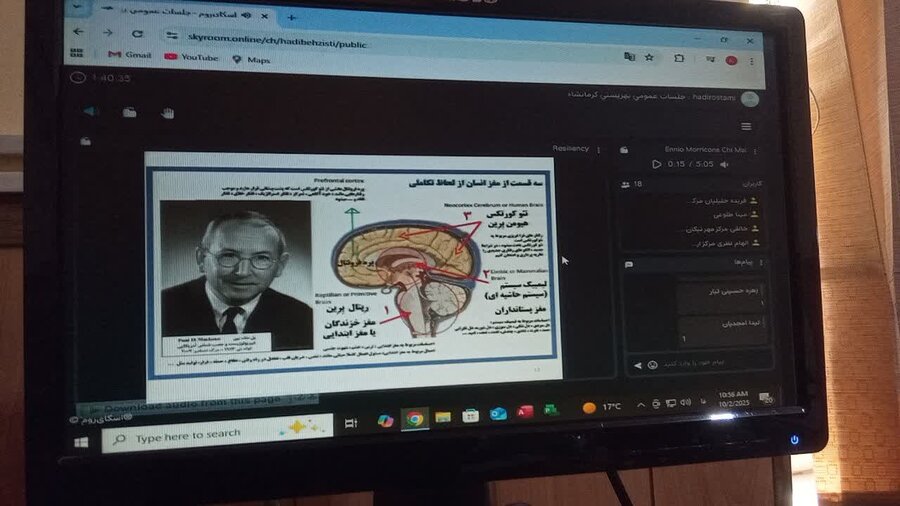This screenshot has height=506, width=900.
Task: Click the hadirostami user avatar
Action: (x=750, y=99)
